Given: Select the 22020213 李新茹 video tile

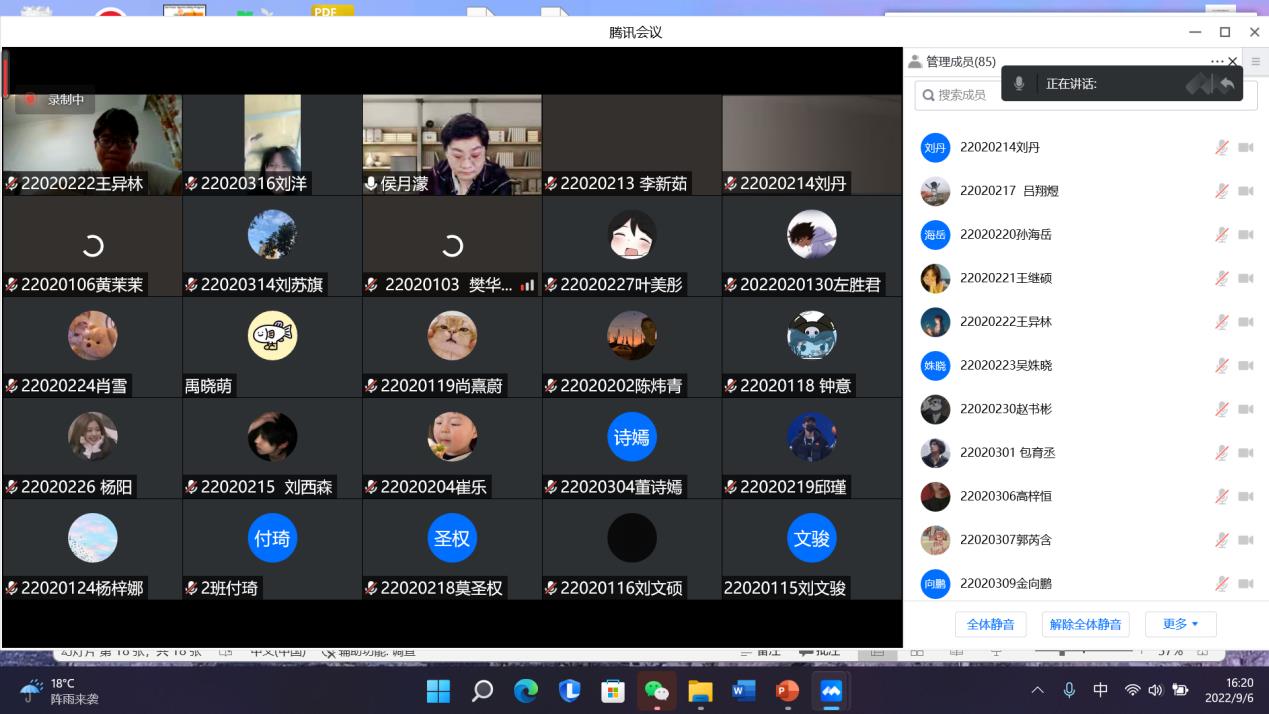Looking at the screenshot, I should (x=632, y=145).
